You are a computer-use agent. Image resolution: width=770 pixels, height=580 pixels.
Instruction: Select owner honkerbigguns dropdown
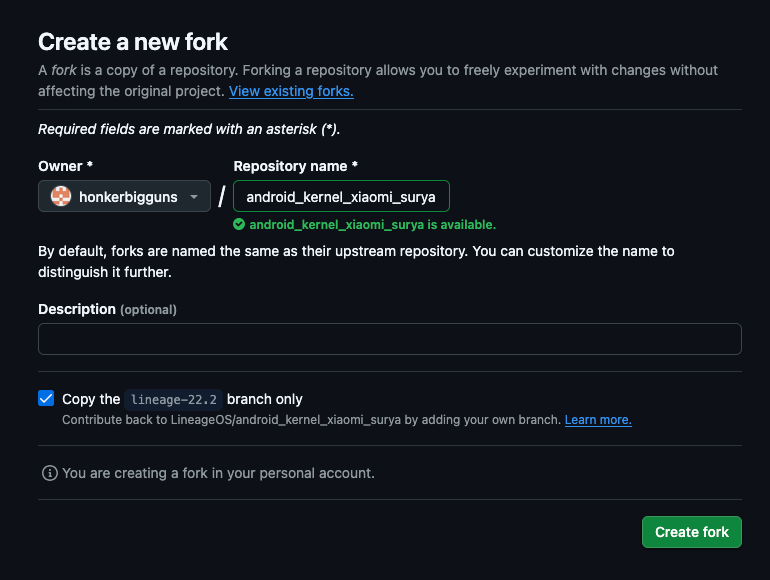click(x=124, y=196)
